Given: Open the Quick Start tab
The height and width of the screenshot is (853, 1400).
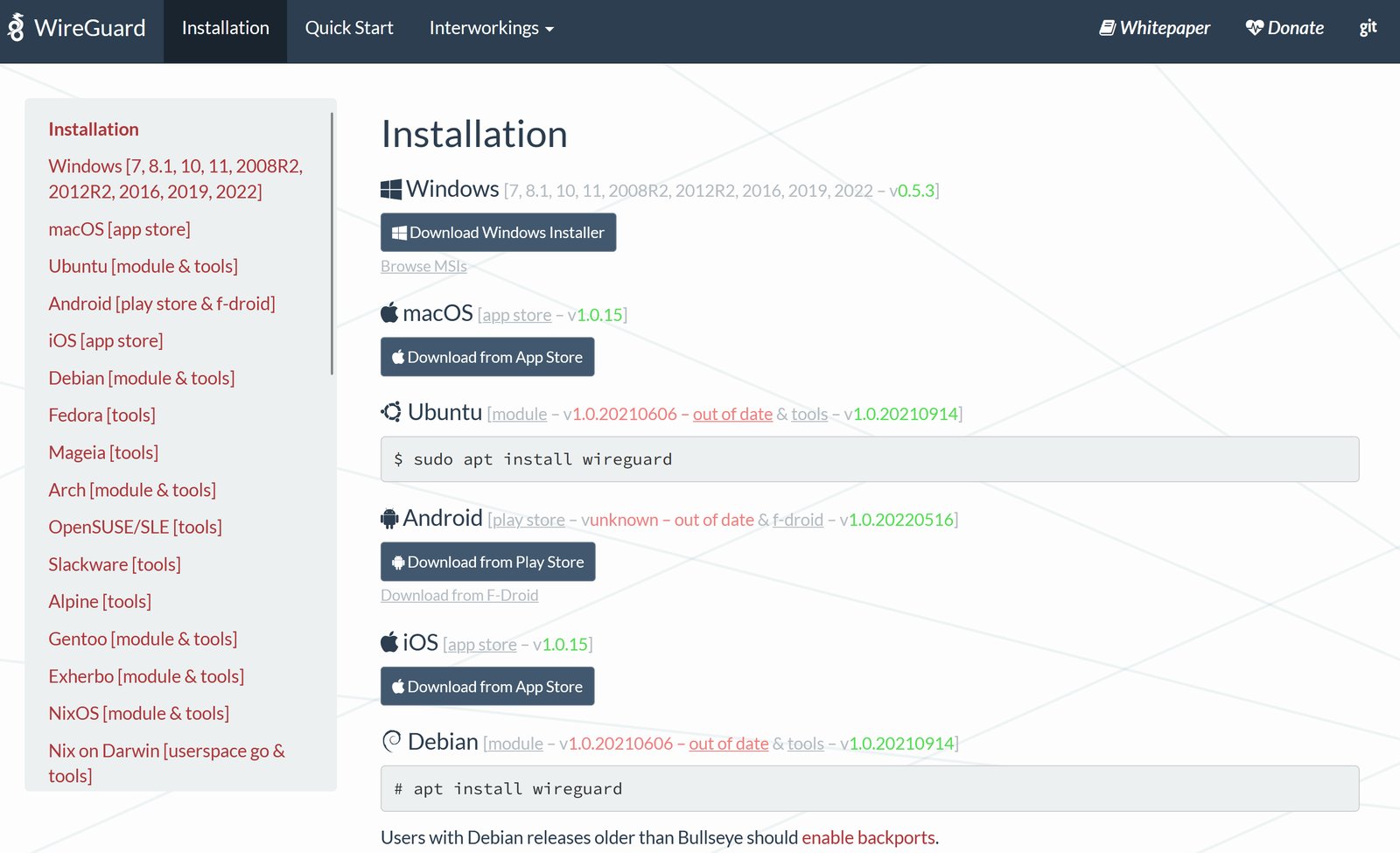Looking at the screenshot, I should (349, 28).
